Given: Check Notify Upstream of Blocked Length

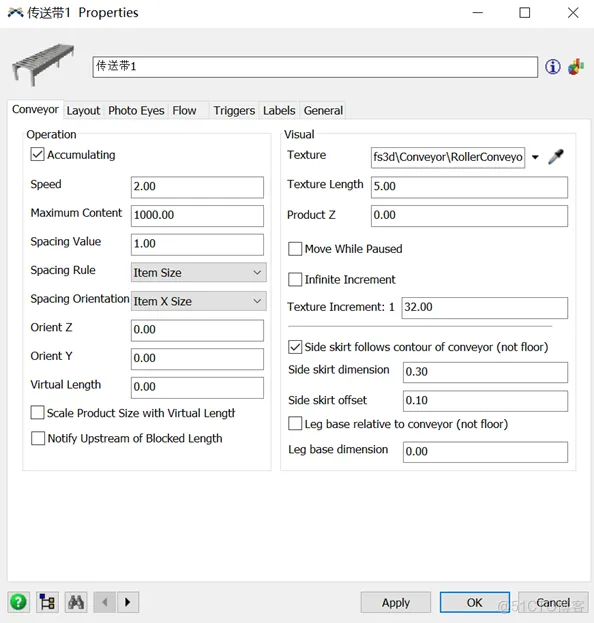Looking at the screenshot, I should 38,439.
